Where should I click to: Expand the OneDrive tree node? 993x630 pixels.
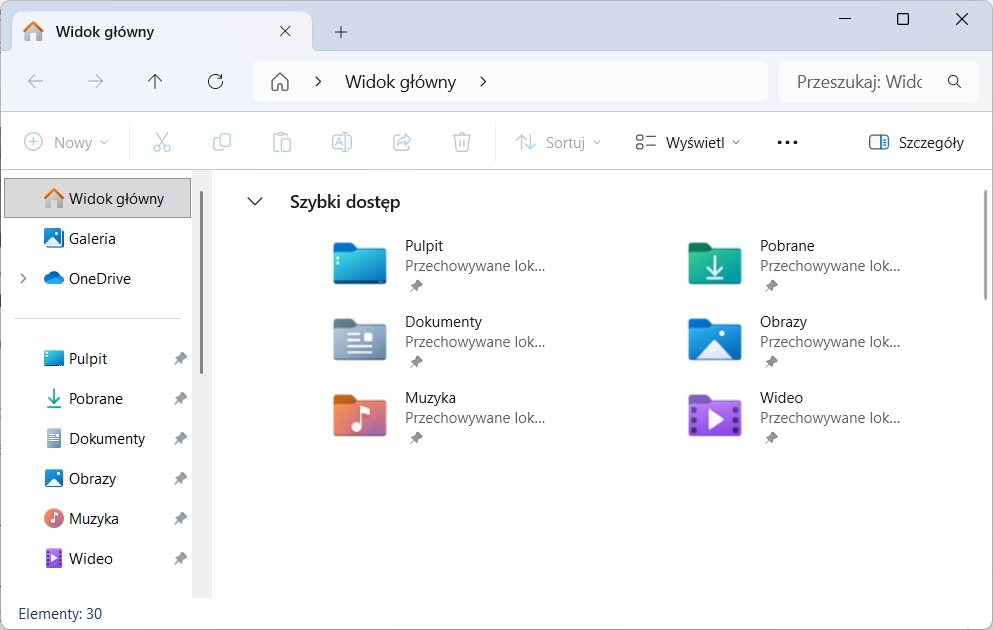[23, 279]
